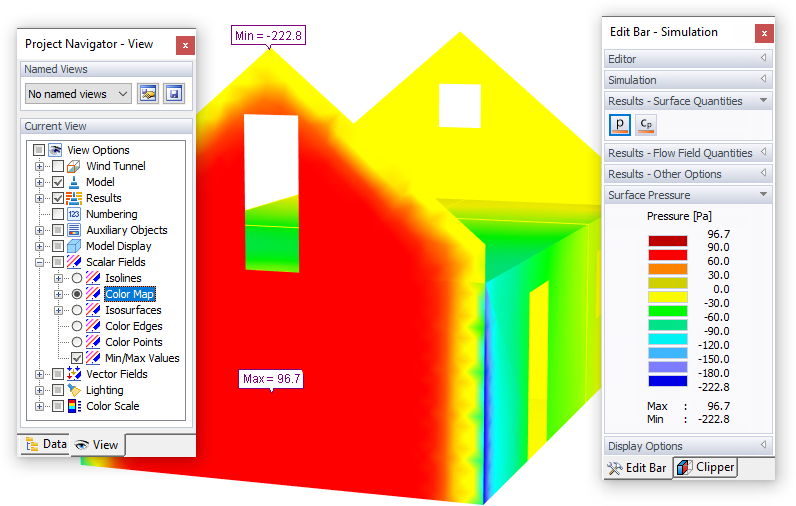Click the 'Pressure [Pa]' legend title
The image size is (796, 506).
pos(679,216)
